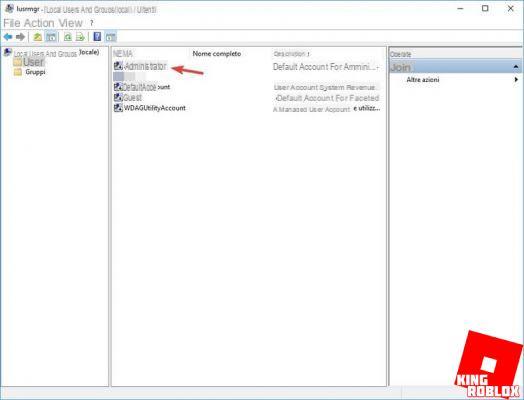
Task: Toggle the Show/Hide console tree icon
Action: [51, 37]
